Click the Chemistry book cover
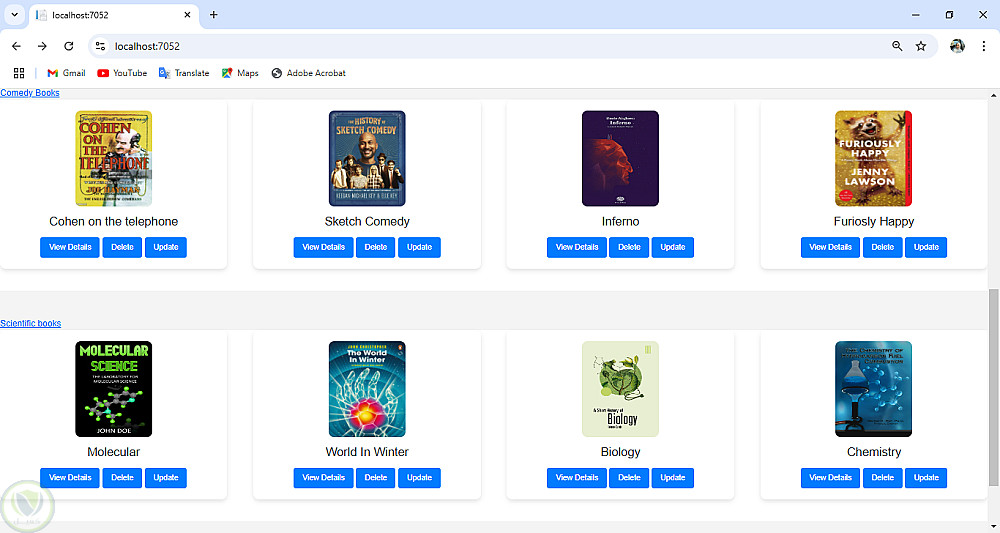Viewport: 1000px width, 533px height. [x=874, y=389]
